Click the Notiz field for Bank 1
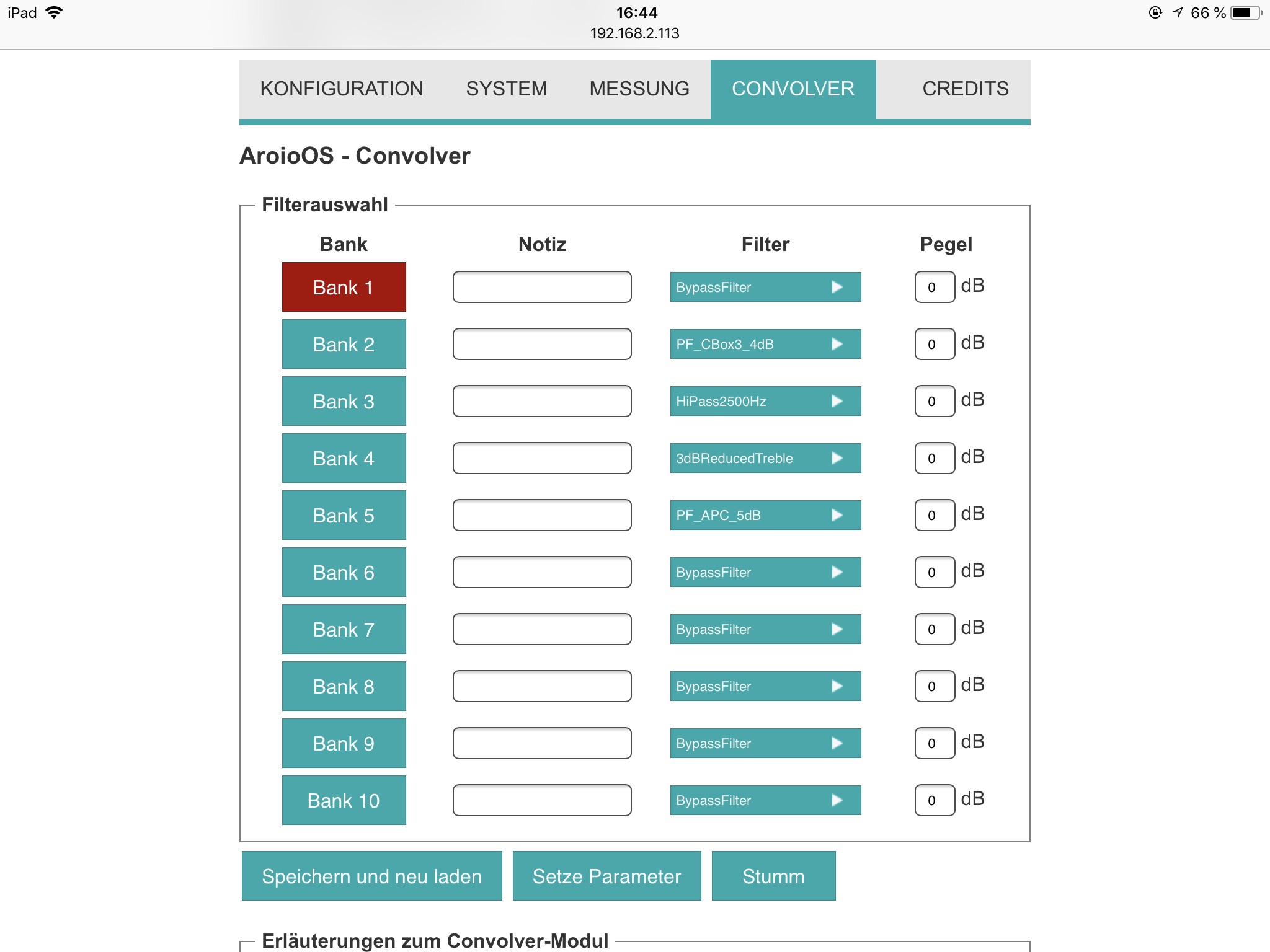This screenshot has height=952, width=1270. (542, 287)
